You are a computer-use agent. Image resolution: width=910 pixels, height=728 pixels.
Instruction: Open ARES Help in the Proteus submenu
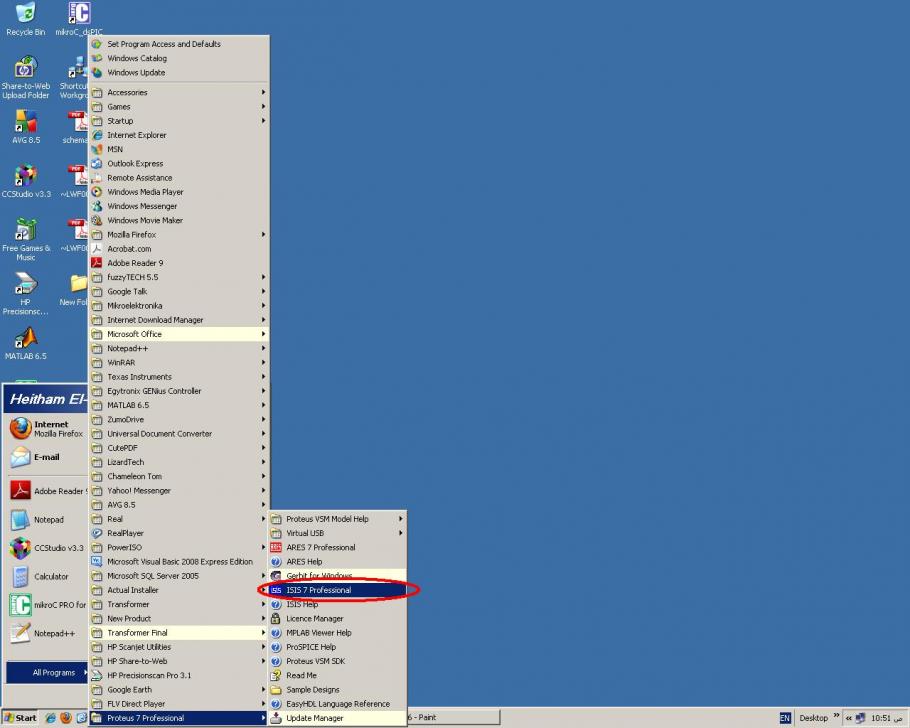click(337, 561)
